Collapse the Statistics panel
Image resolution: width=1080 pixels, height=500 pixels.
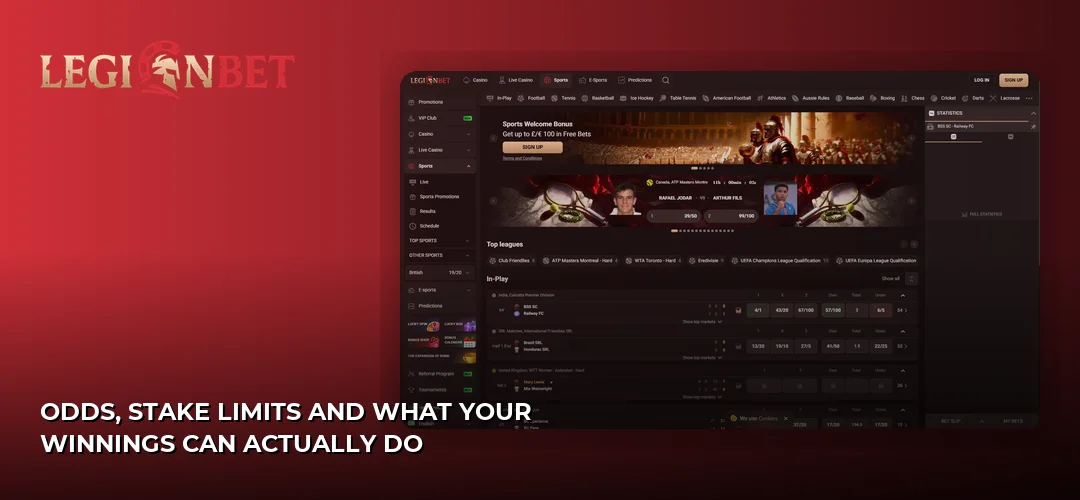coord(1033,113)
